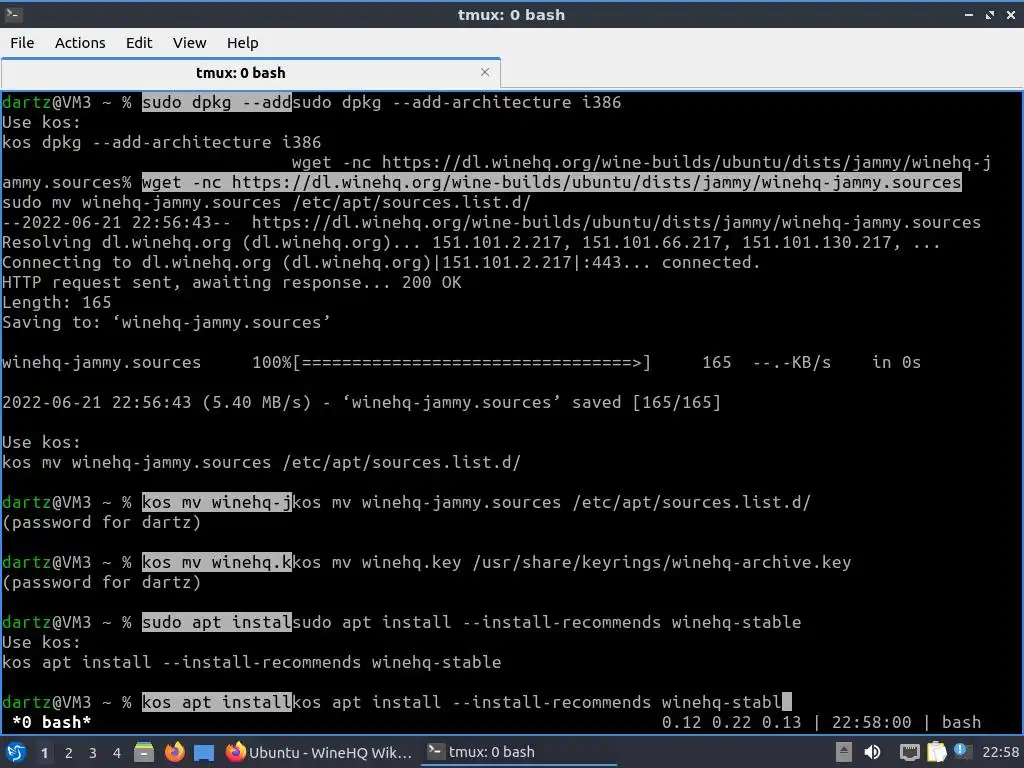Screen dimensions: 1024x768
Task: Switch to workspace 2
Action: (68, 753)
